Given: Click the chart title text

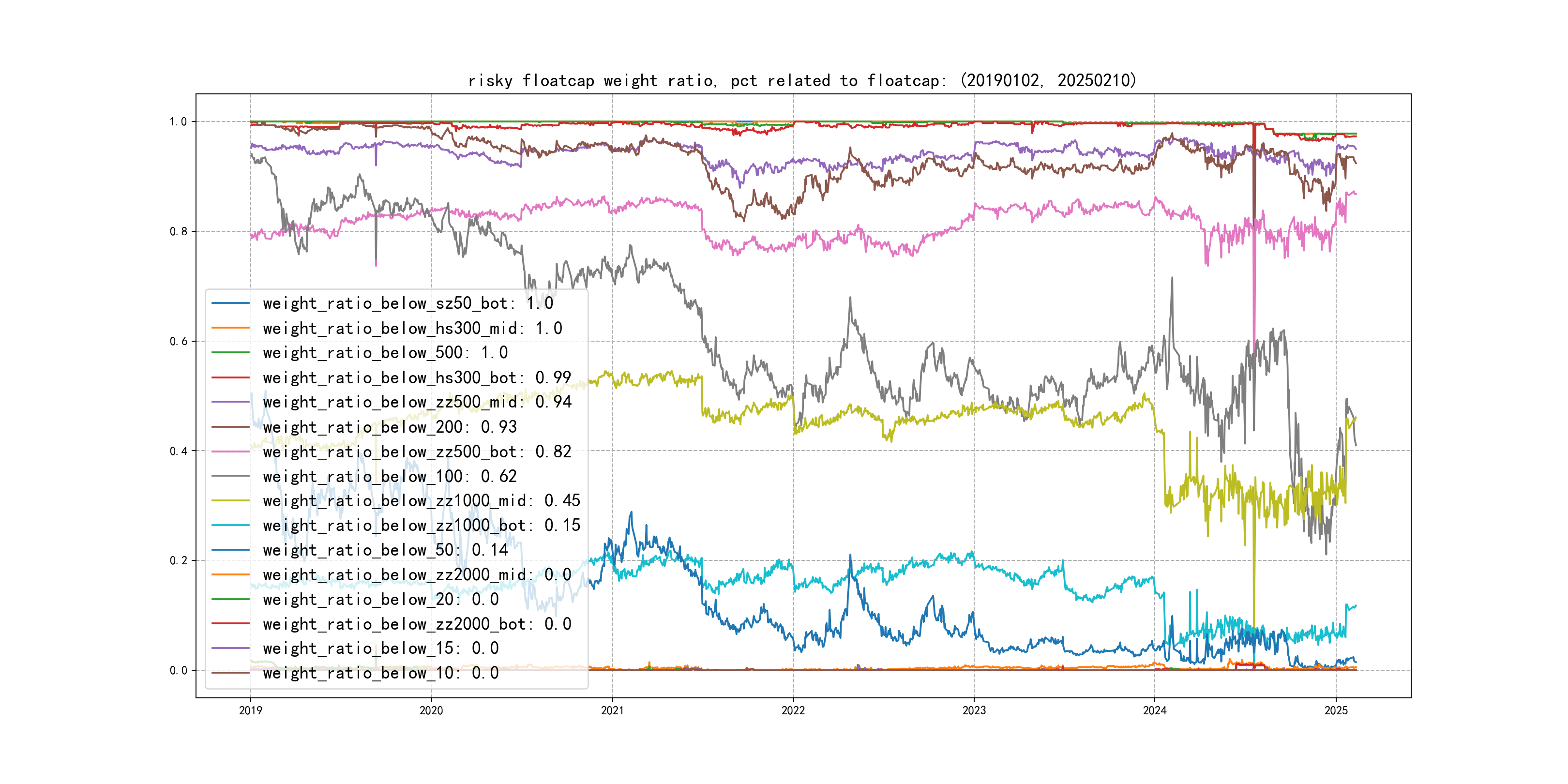Looking at the screenshot, I should click(801, 80).
